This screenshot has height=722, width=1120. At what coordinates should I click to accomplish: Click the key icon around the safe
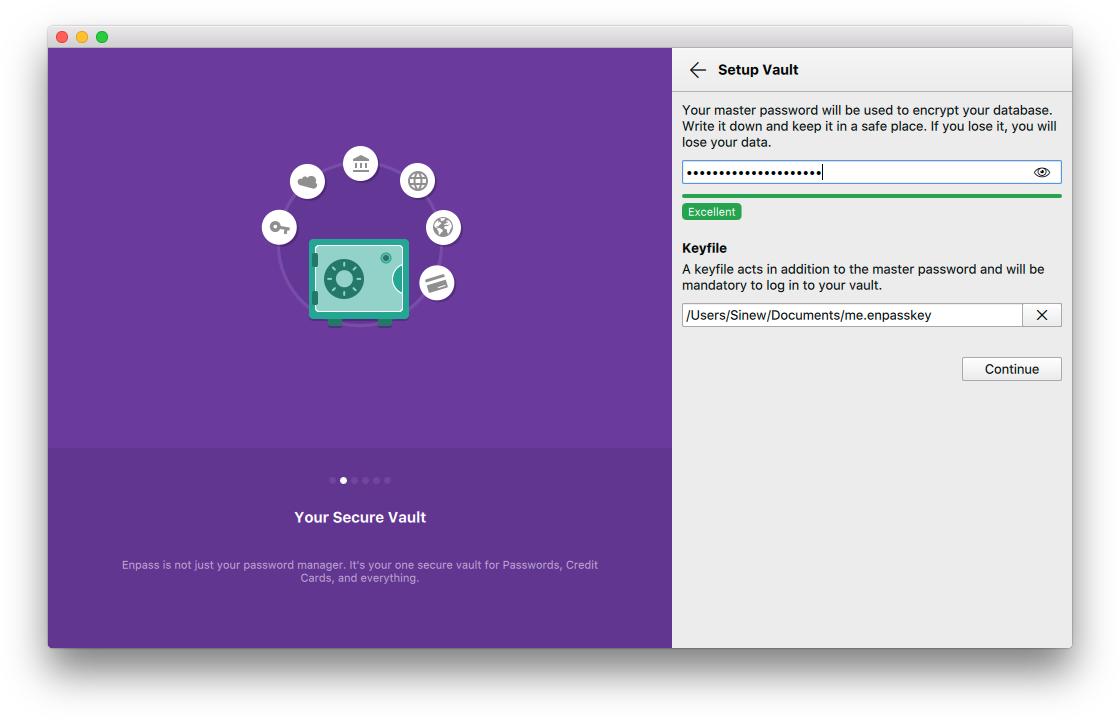pos(279,228)
